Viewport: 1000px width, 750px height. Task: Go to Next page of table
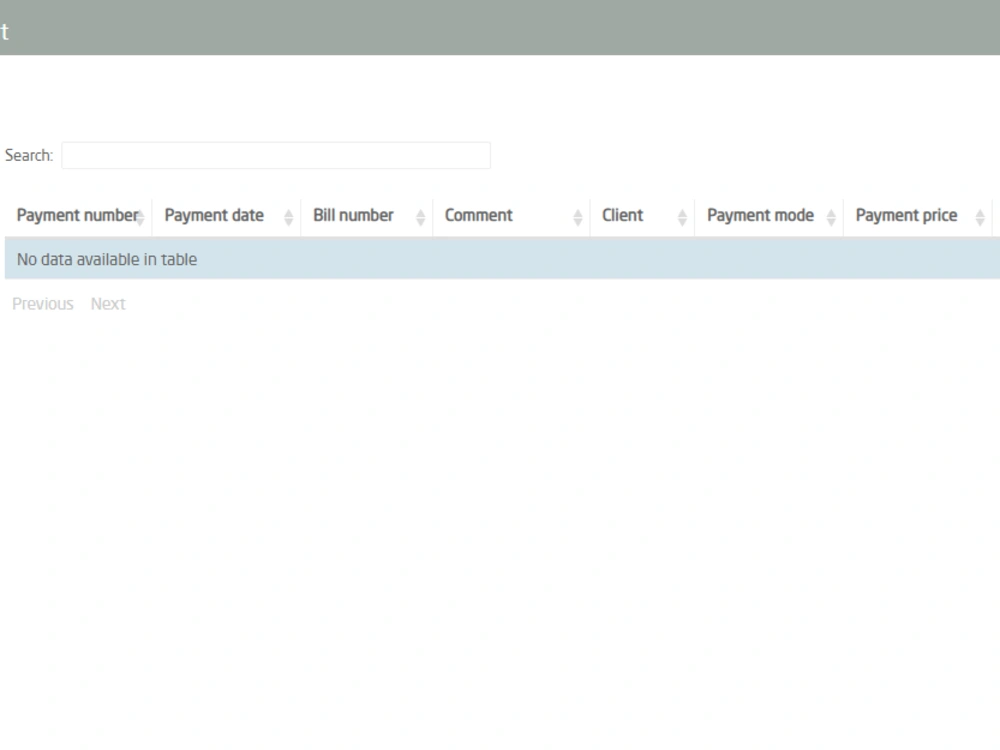click(108, 304)
